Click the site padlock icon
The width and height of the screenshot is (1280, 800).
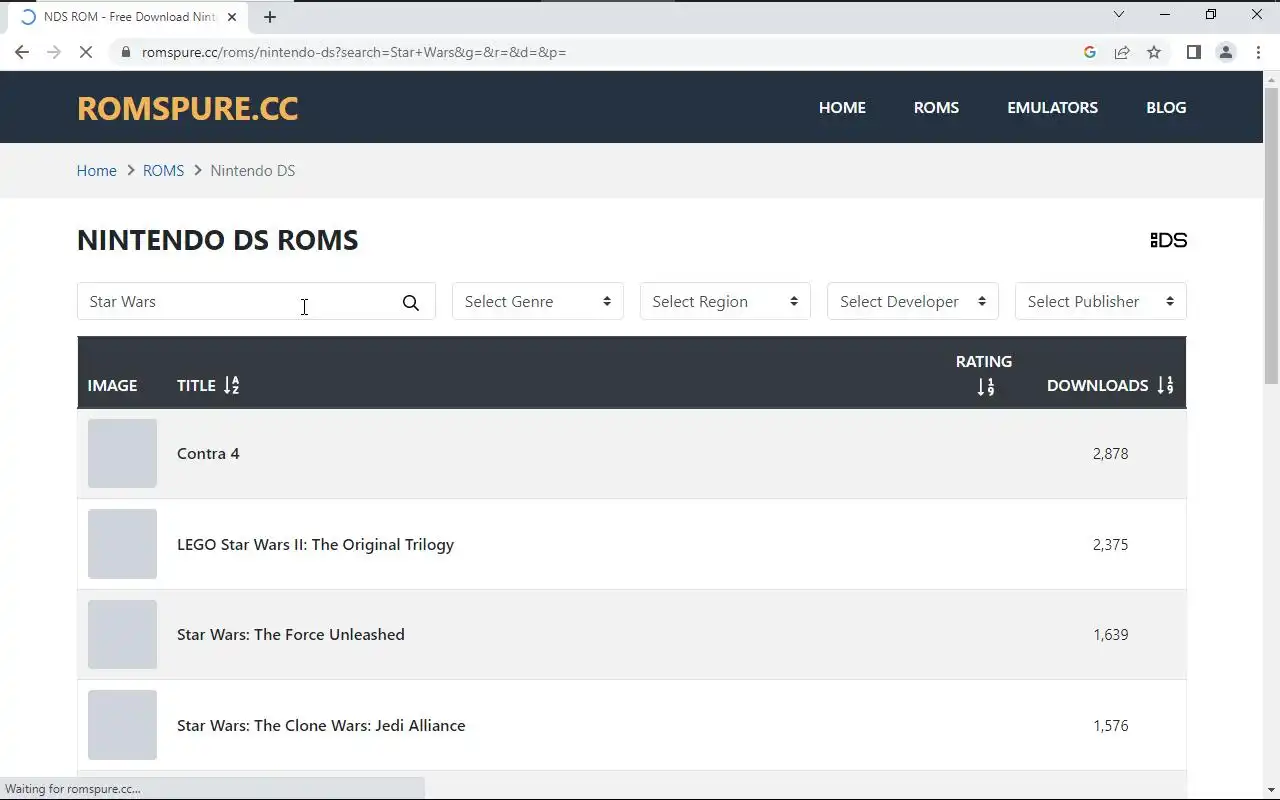[x=125, y=52]
